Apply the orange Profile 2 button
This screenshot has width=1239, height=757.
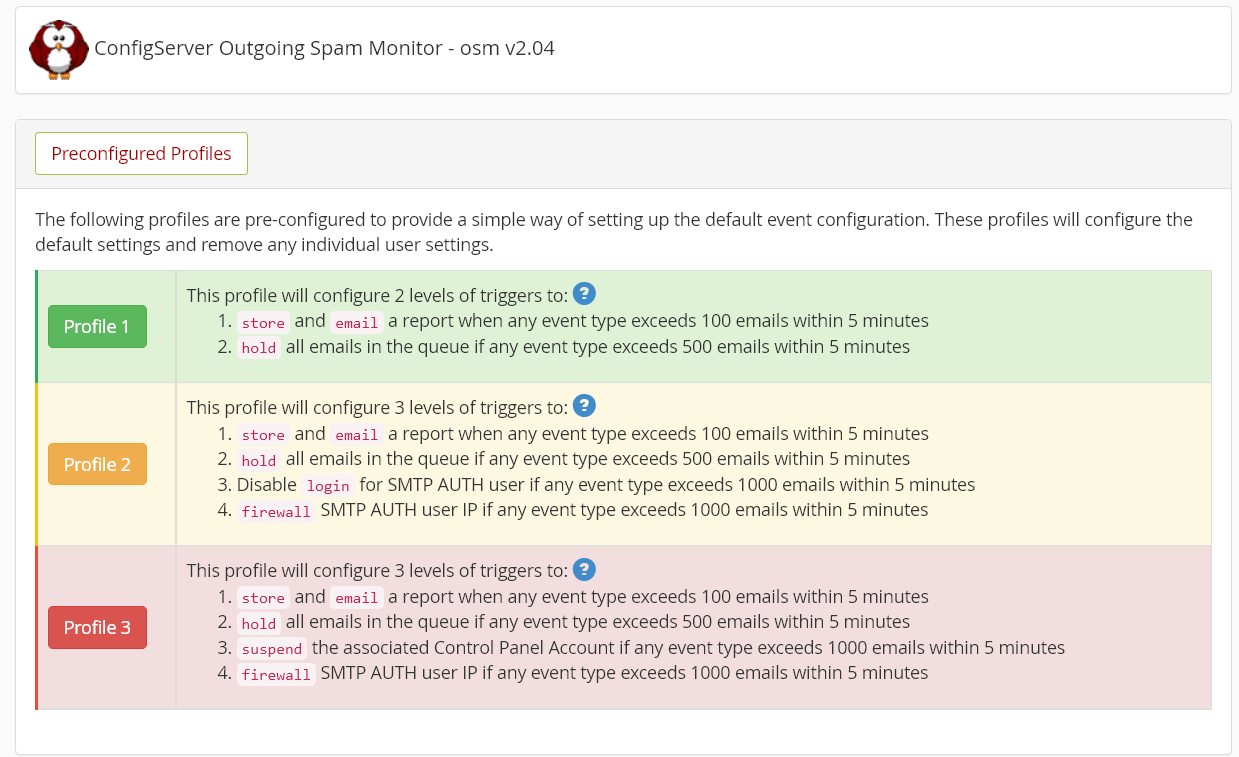97,464
